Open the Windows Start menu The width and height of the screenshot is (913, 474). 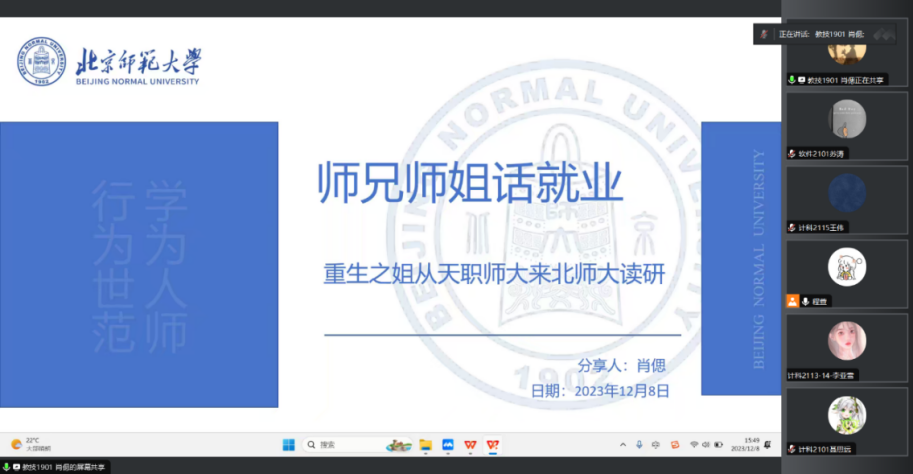288,444
